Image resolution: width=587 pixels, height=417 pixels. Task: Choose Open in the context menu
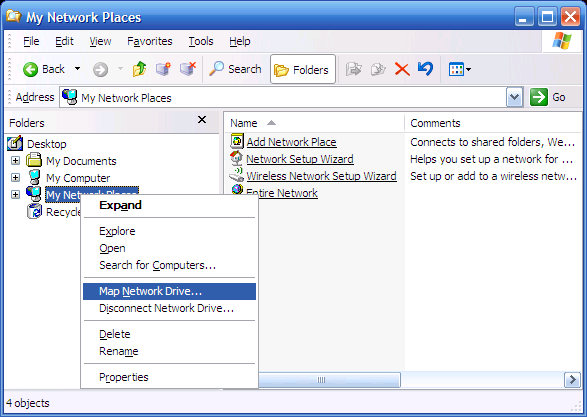169,248
